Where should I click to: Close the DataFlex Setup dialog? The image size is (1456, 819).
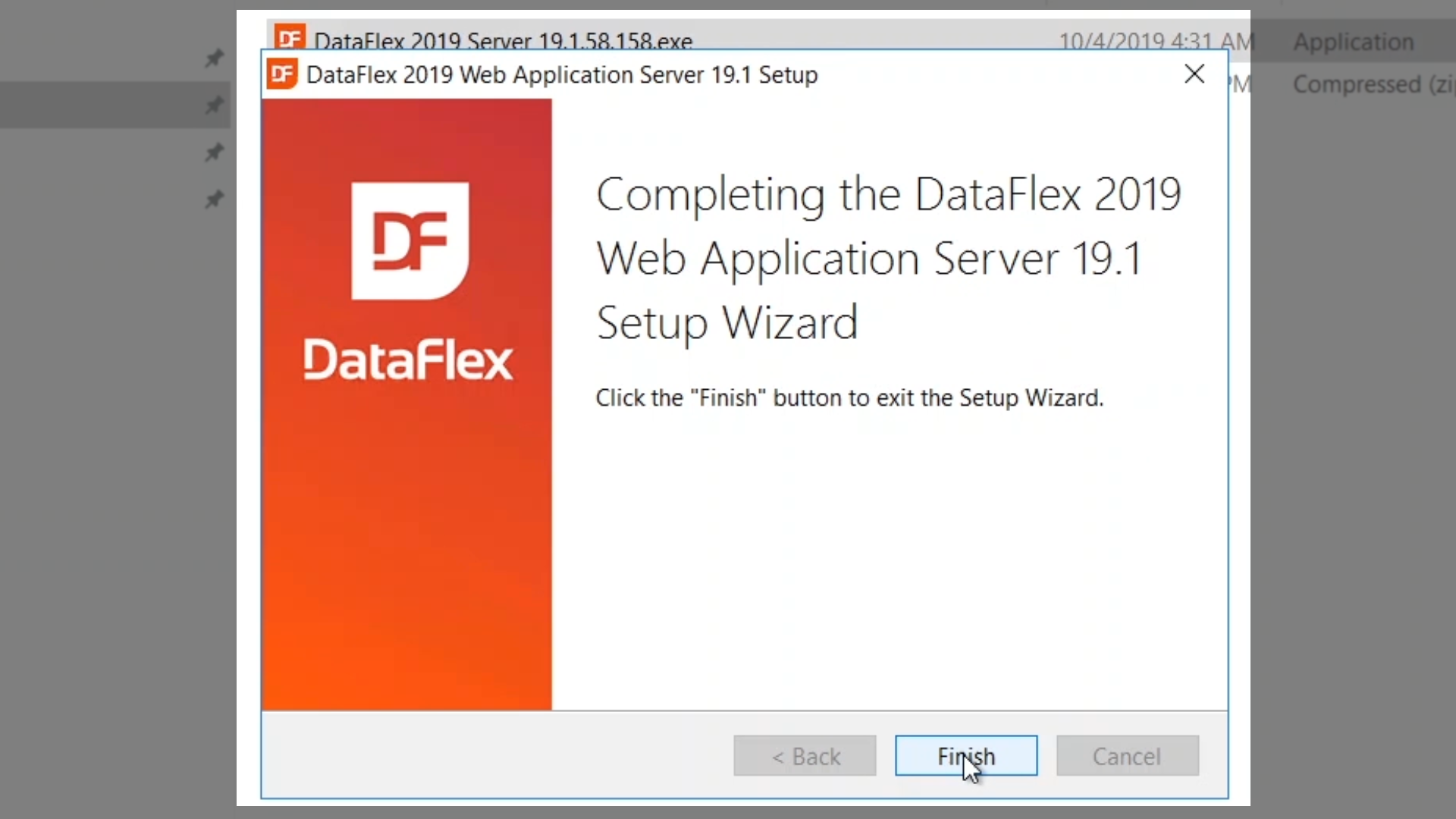[1194, 74]
